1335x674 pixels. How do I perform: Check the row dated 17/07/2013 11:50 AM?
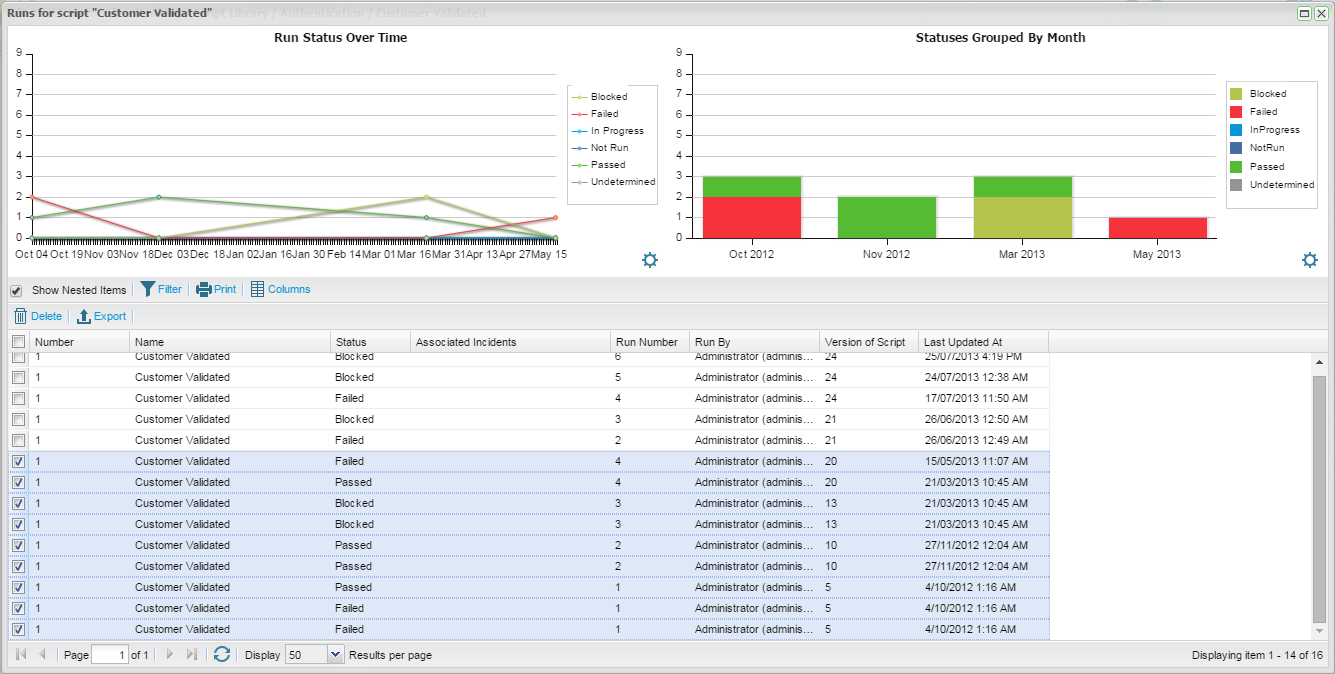tap(18, 398)
